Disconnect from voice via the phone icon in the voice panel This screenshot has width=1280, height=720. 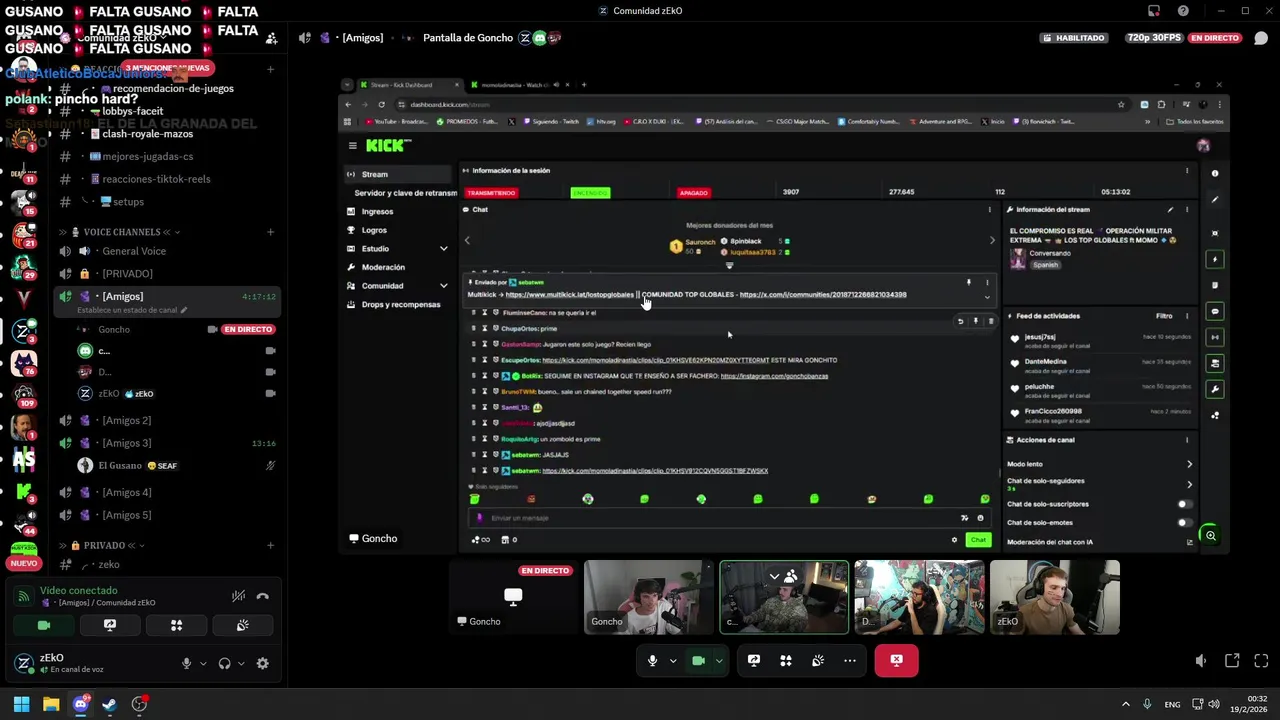[x=262, y=596]
